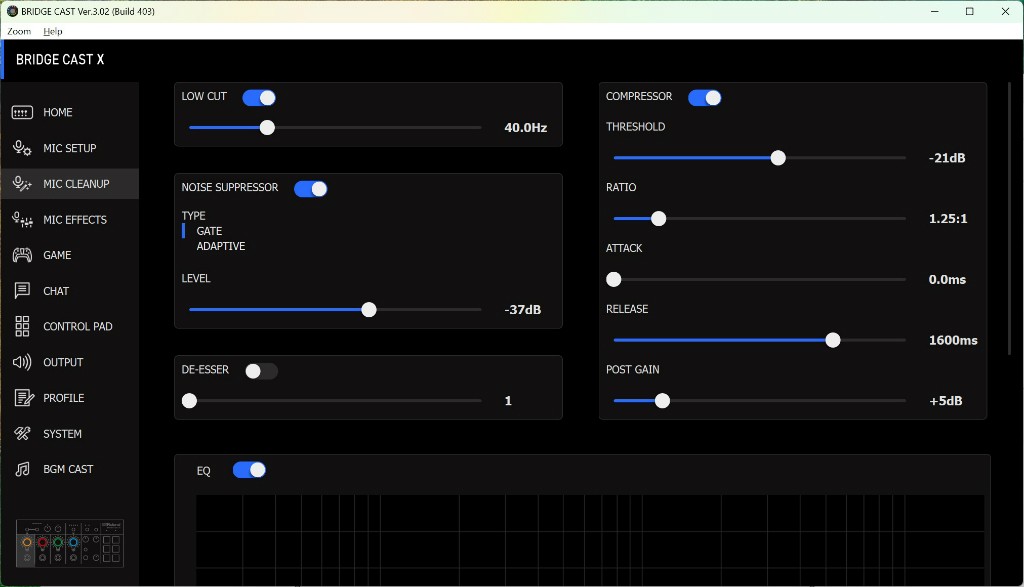Disable the Low Cut toggle

point(259,97)
